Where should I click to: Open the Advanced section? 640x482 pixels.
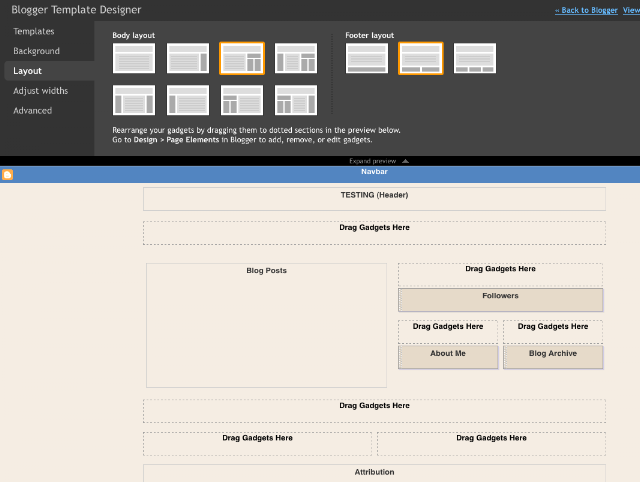(32, 111)
